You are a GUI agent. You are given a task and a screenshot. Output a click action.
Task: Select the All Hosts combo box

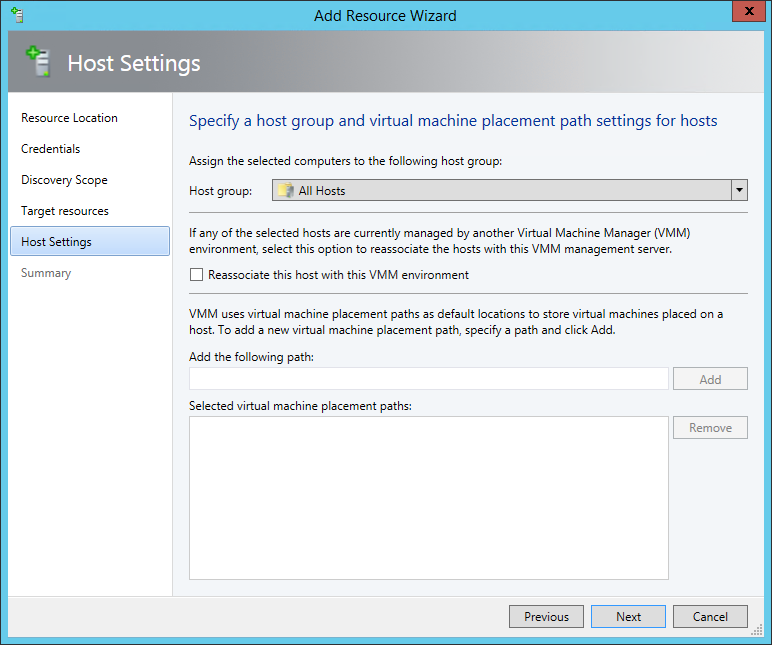pyautogui.click(x=510, y=190)
